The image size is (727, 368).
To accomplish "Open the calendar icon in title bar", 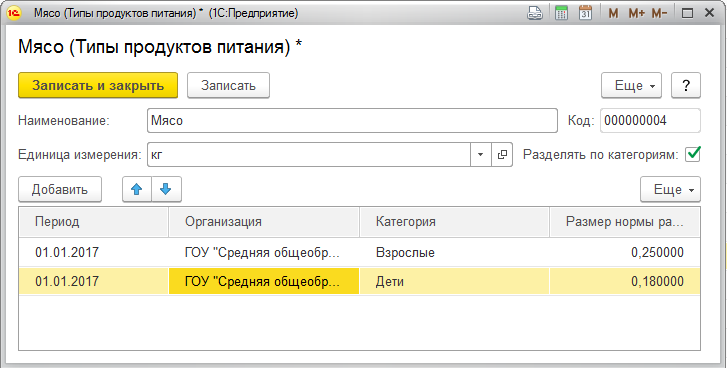I will coord(586,13).
